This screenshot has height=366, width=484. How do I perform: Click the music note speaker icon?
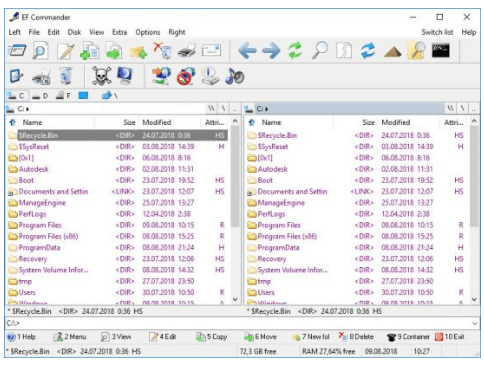235,76
